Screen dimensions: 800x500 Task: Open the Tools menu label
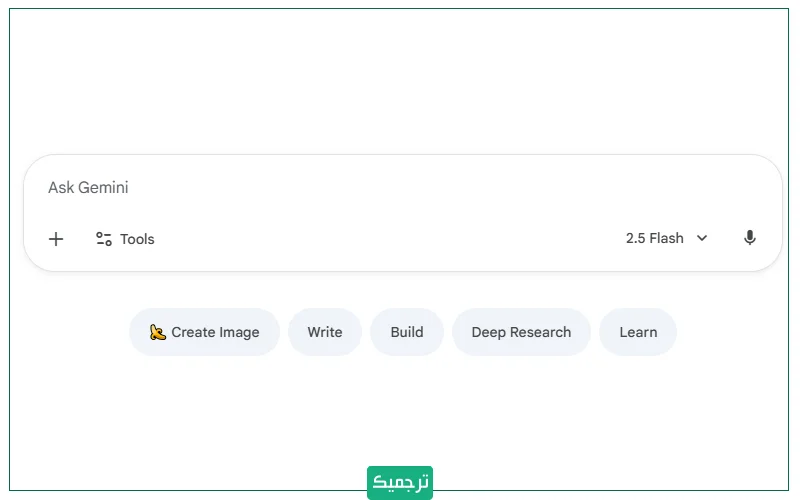(x=137, y=239)
